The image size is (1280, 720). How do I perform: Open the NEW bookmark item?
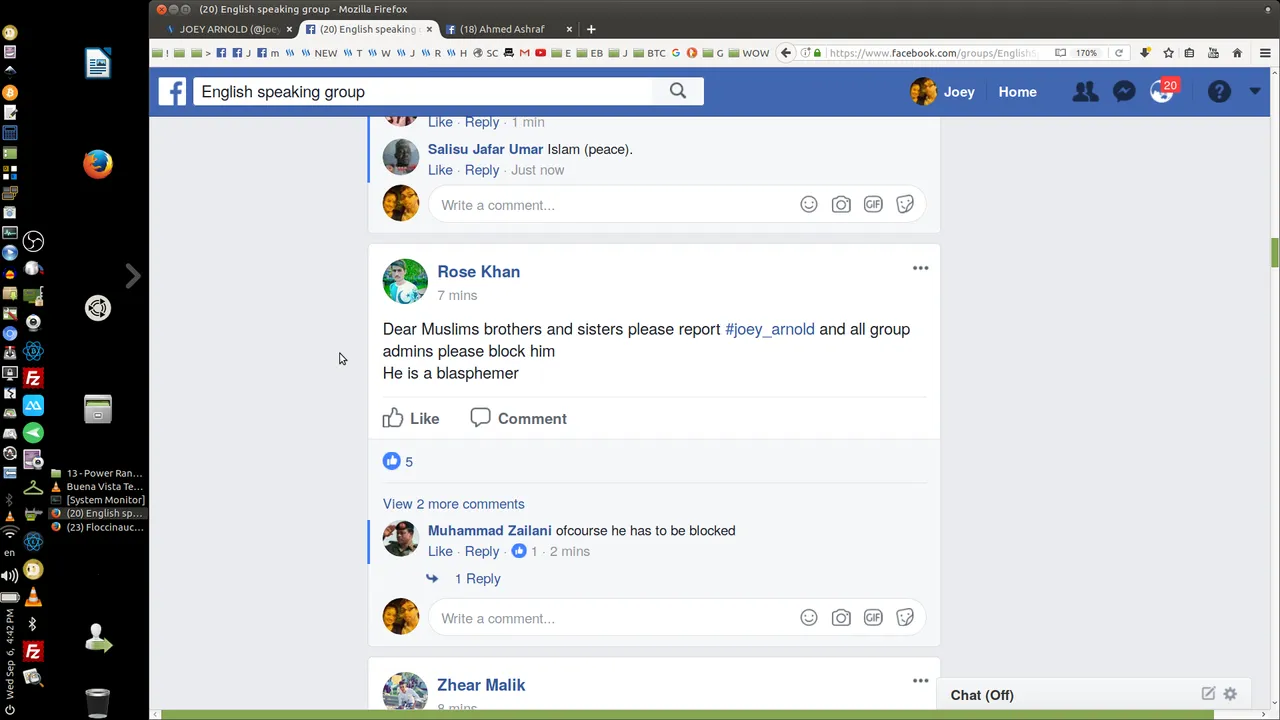(319, 53)
